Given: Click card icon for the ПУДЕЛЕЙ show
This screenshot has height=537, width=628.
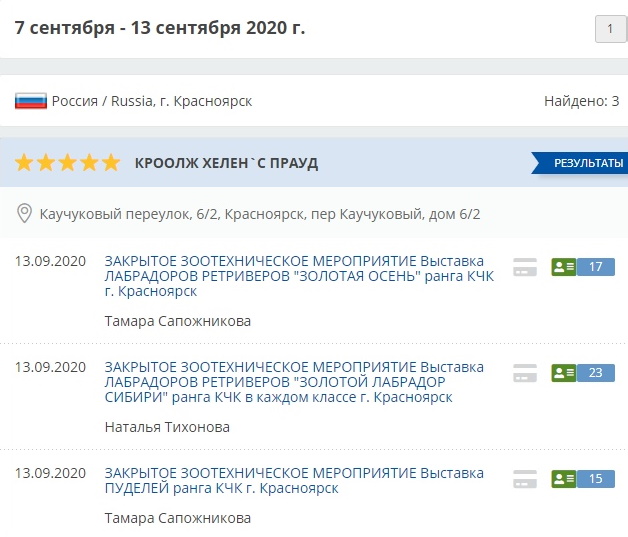Looking at the screenshot, I should tap(524, 479).
